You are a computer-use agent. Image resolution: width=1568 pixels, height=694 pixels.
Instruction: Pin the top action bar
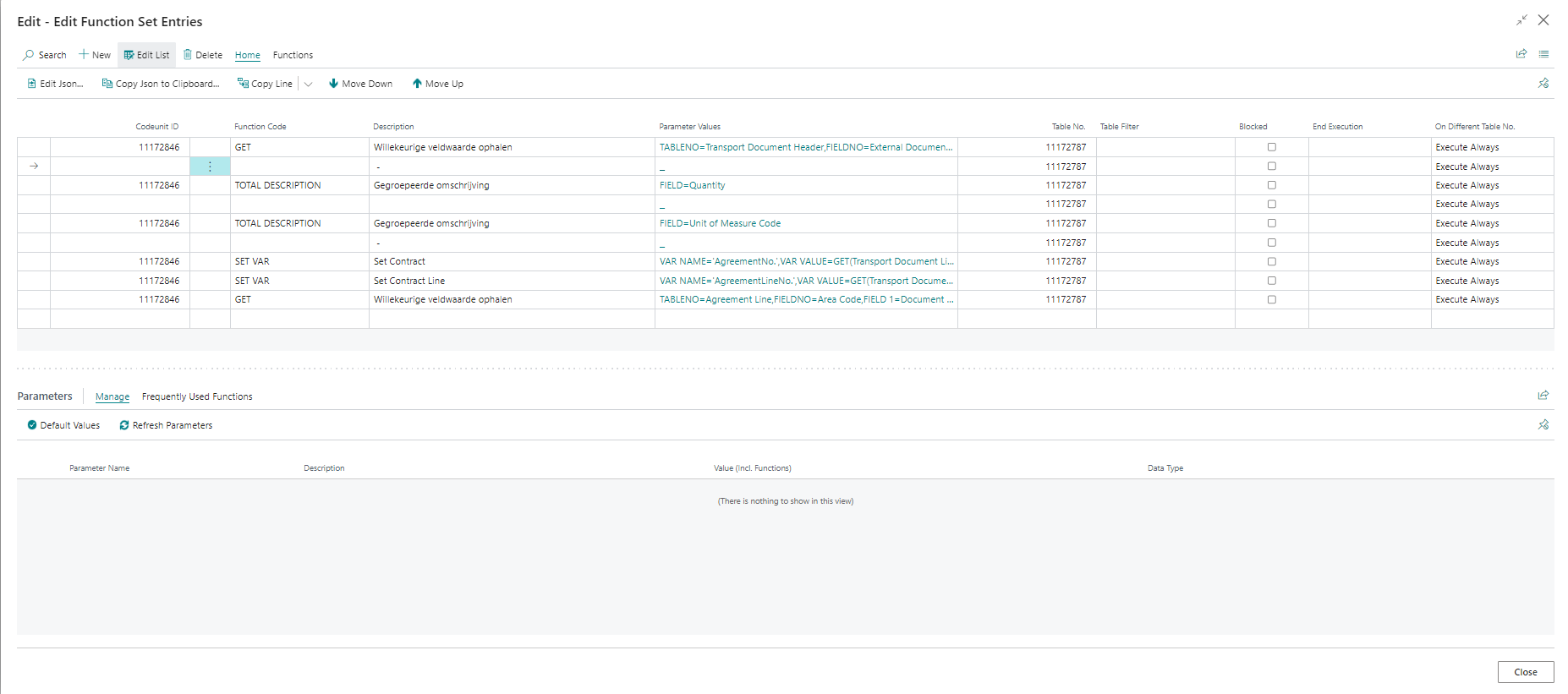pyautogui.click(x=1543, y=83)
